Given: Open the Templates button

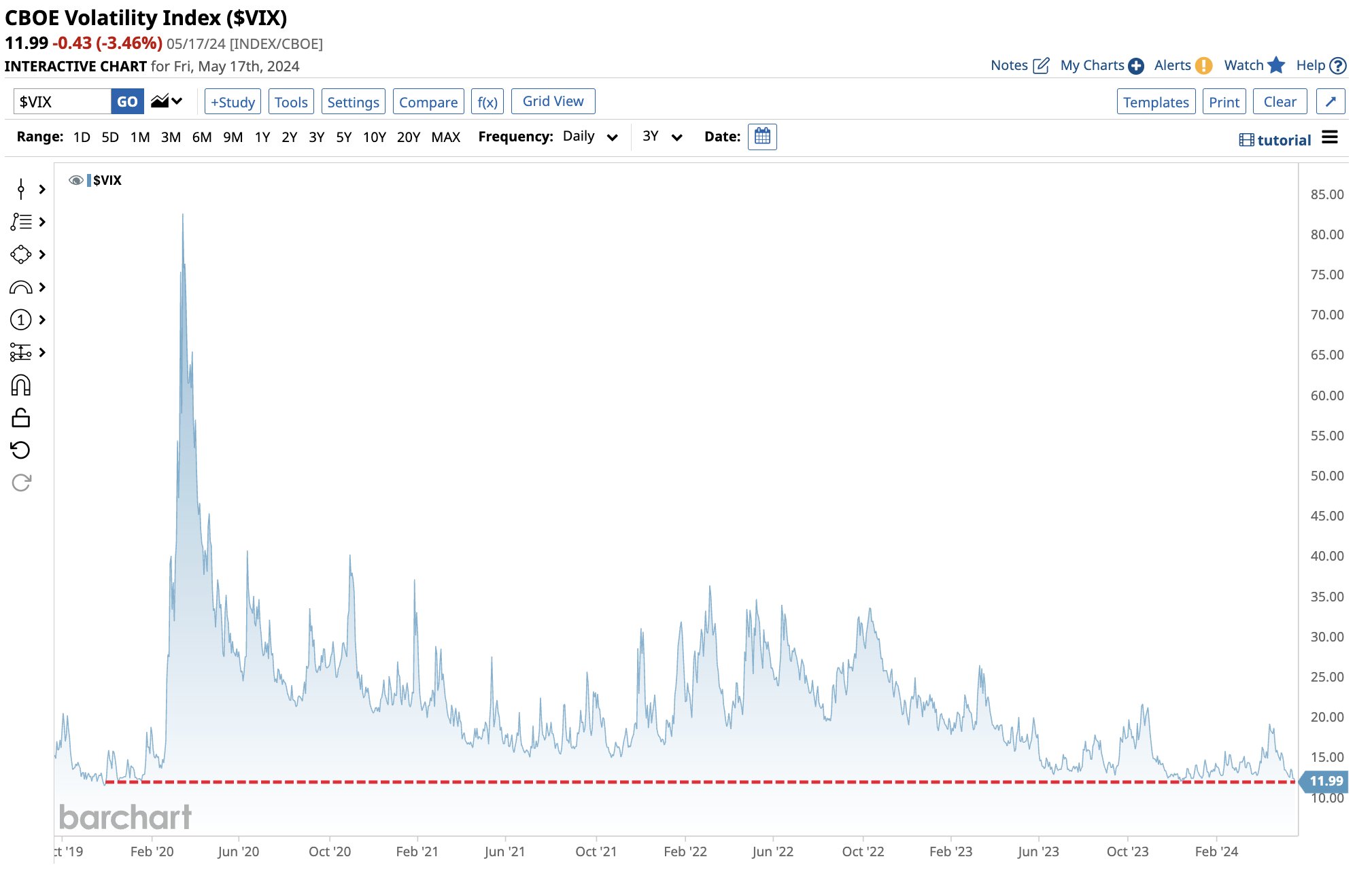Looking at the screenshot, I should click(x=1156, y=101).
